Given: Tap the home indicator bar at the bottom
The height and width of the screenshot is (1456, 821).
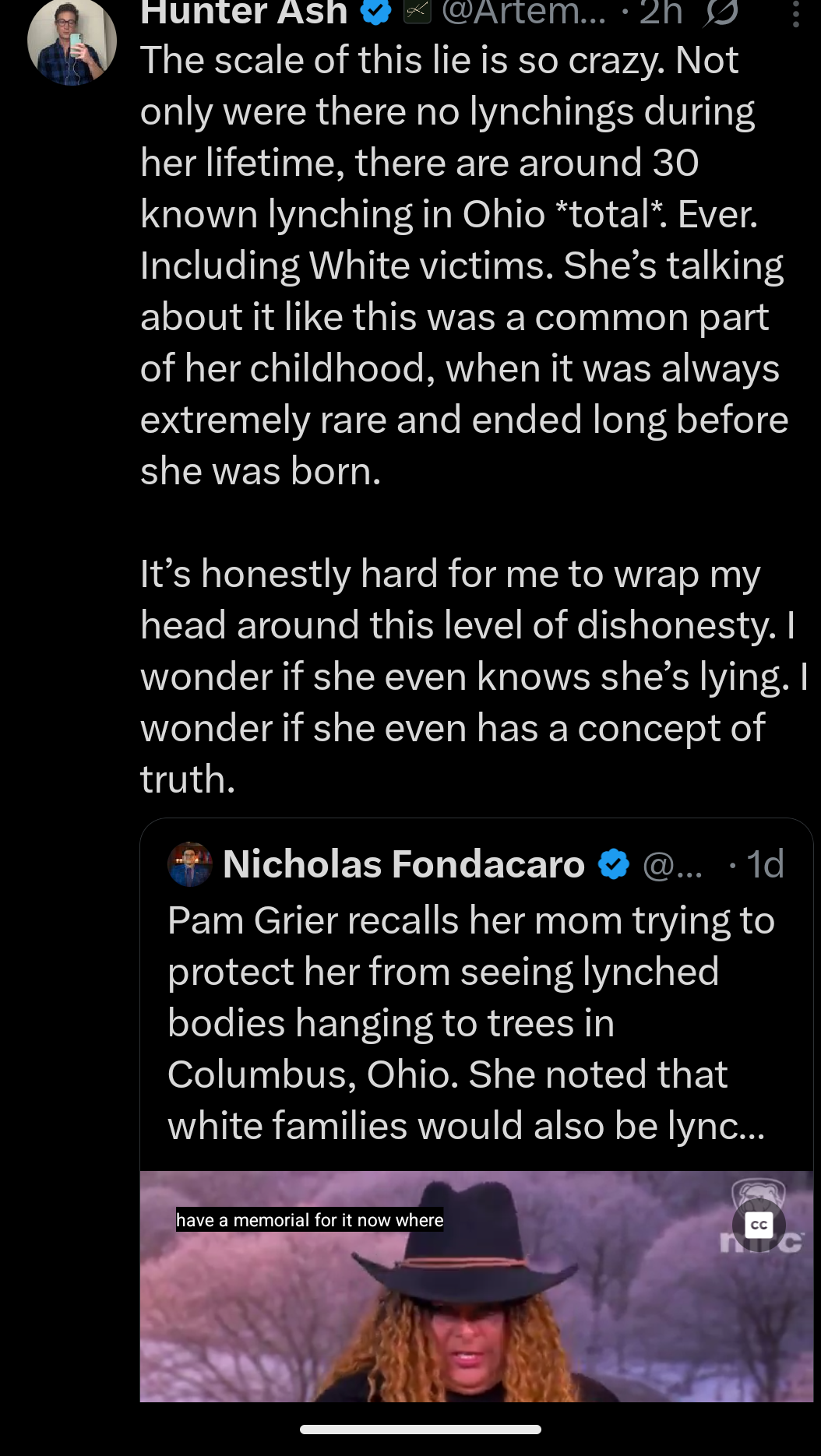Looking at the screenshot, I should 420,1430.
